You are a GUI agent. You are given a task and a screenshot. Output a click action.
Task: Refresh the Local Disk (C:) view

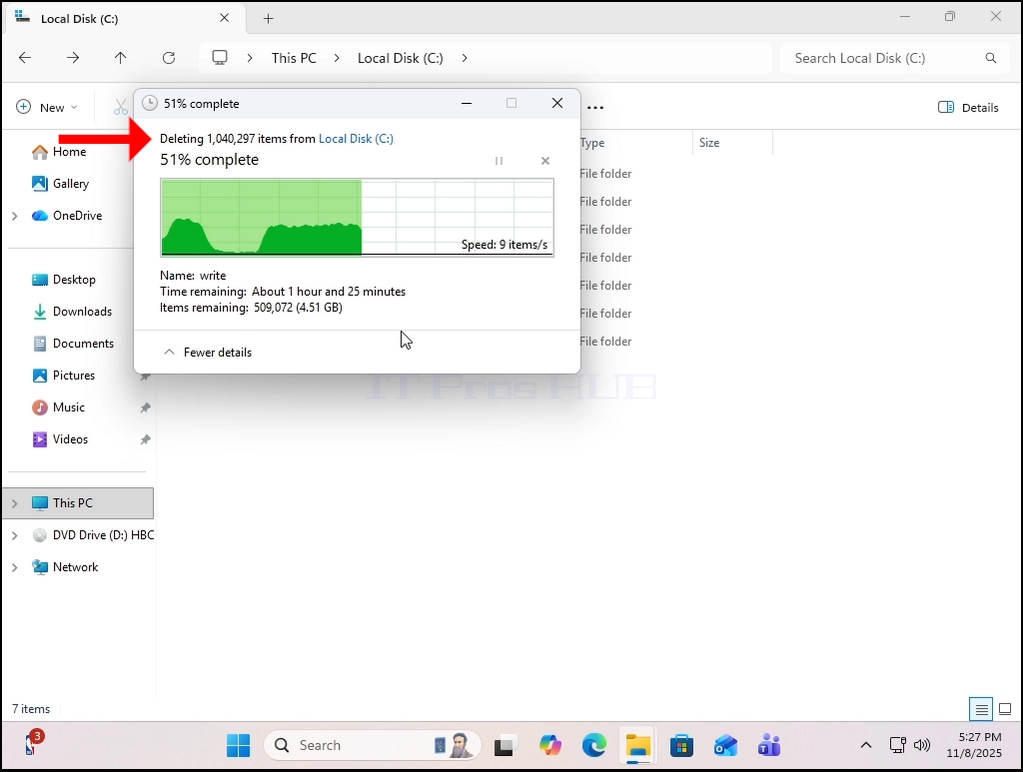point(168,57)
